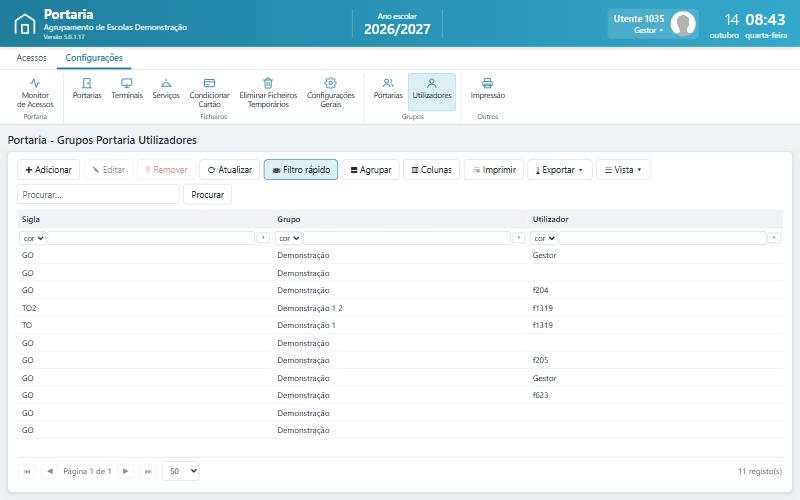Open the Serviços section
Viewport: 800px width, 500px height.
click(166, 88)
